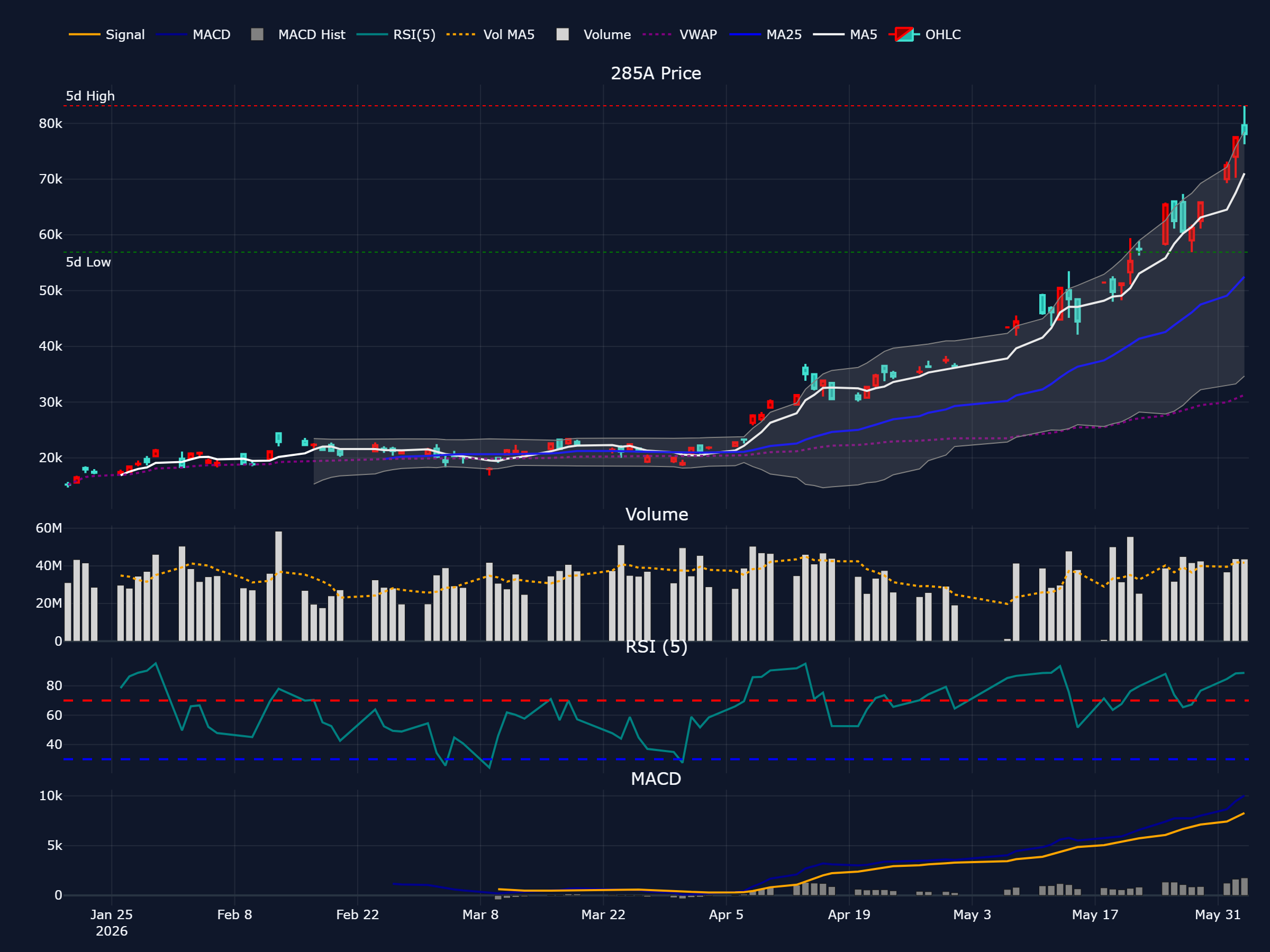
Task: Click the RSI 40 axis label
Action: (54, 744)
